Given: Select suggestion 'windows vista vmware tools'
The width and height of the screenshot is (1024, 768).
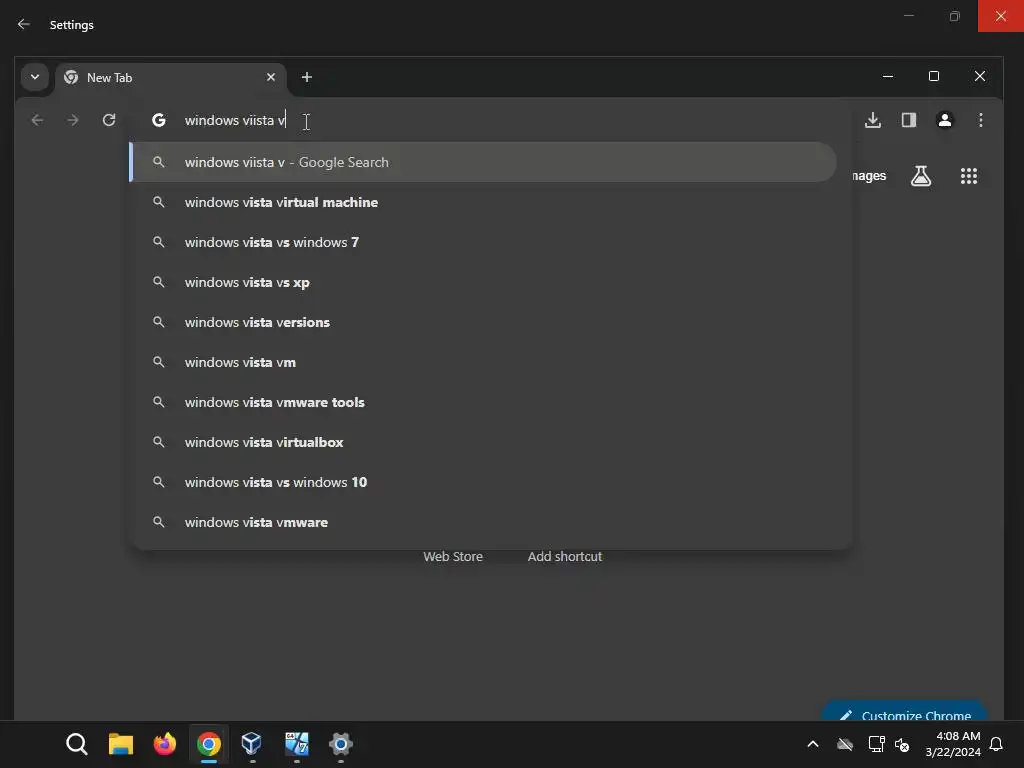Looking at the screenshot, I should (x=483, y=402).
